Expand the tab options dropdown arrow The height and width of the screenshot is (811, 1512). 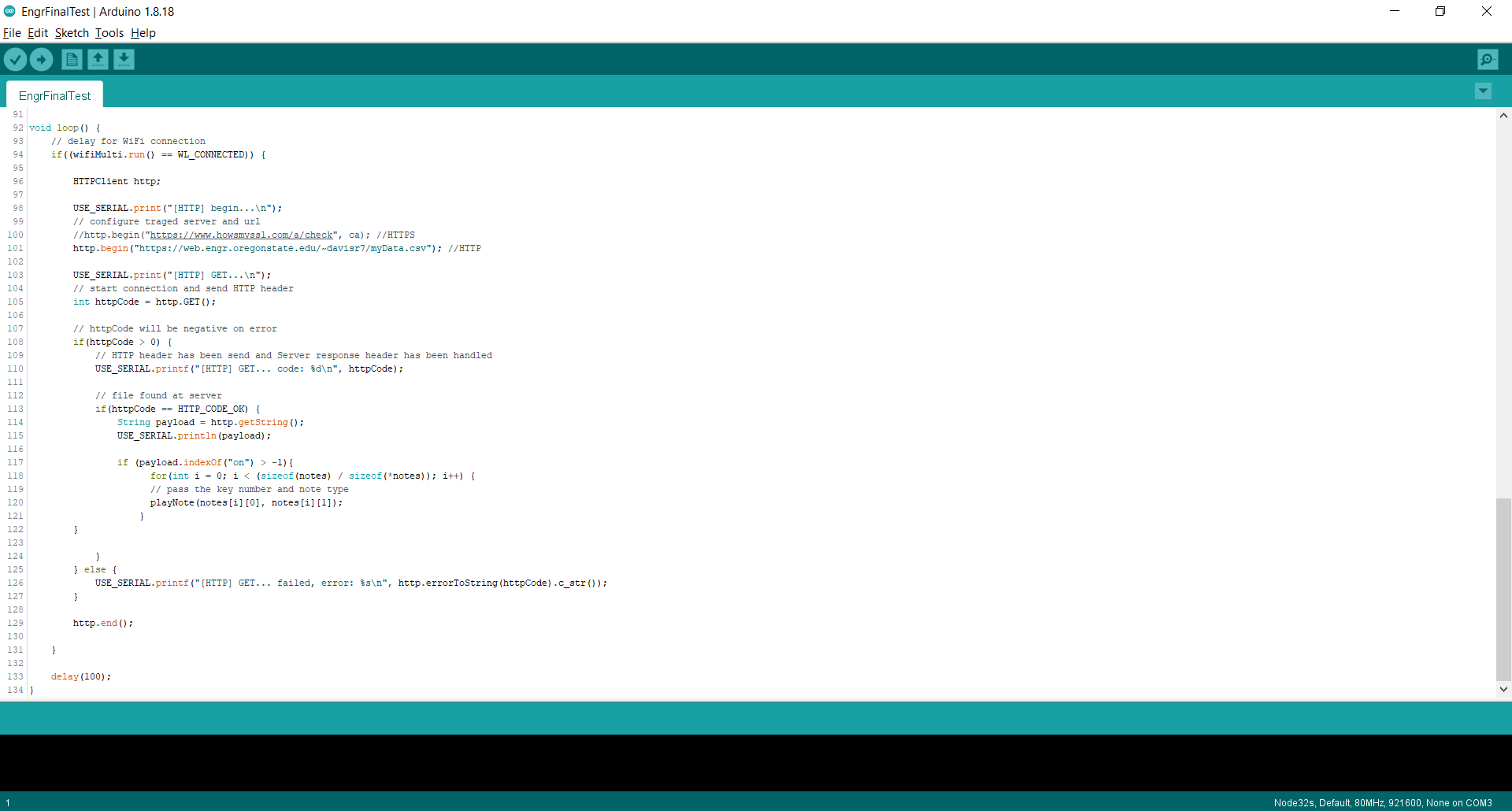pos(1483,91)
